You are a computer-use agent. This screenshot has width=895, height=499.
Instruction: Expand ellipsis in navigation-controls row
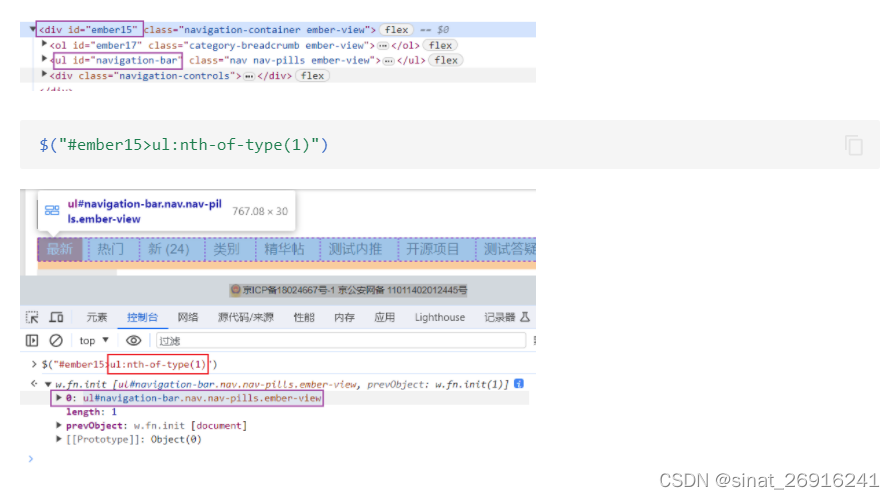coord(249,76)
